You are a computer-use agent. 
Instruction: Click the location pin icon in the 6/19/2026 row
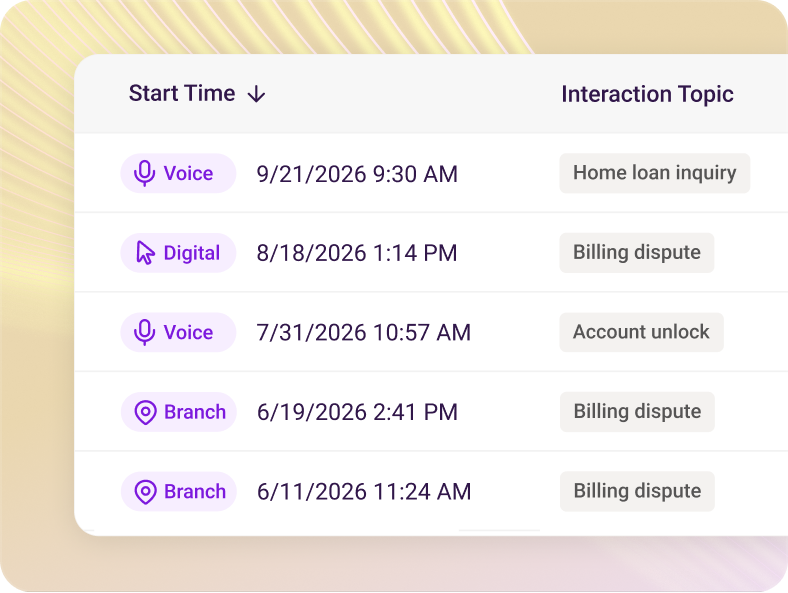point(145,412)
